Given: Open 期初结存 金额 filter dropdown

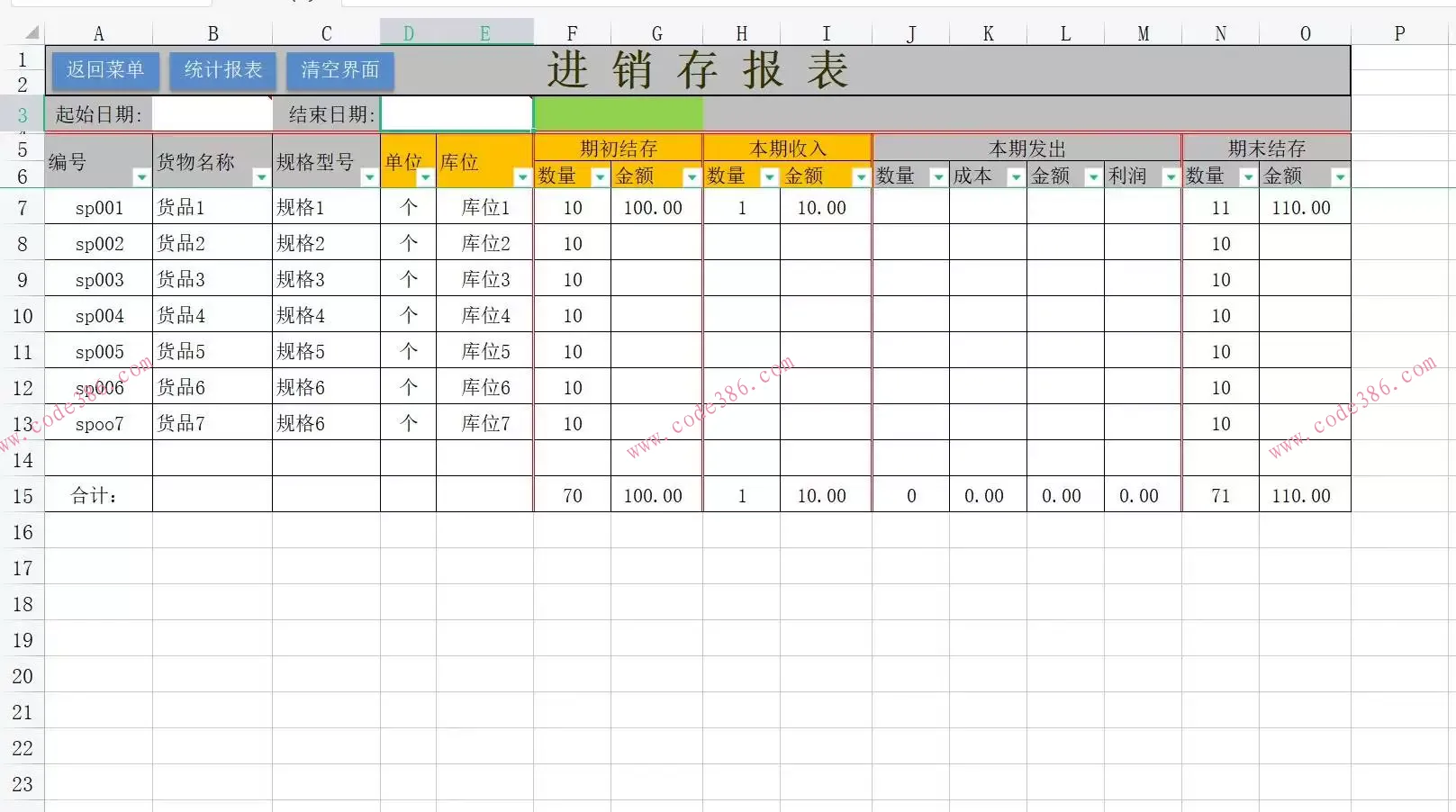Looking at the screenshot, I should coord(692,177).
